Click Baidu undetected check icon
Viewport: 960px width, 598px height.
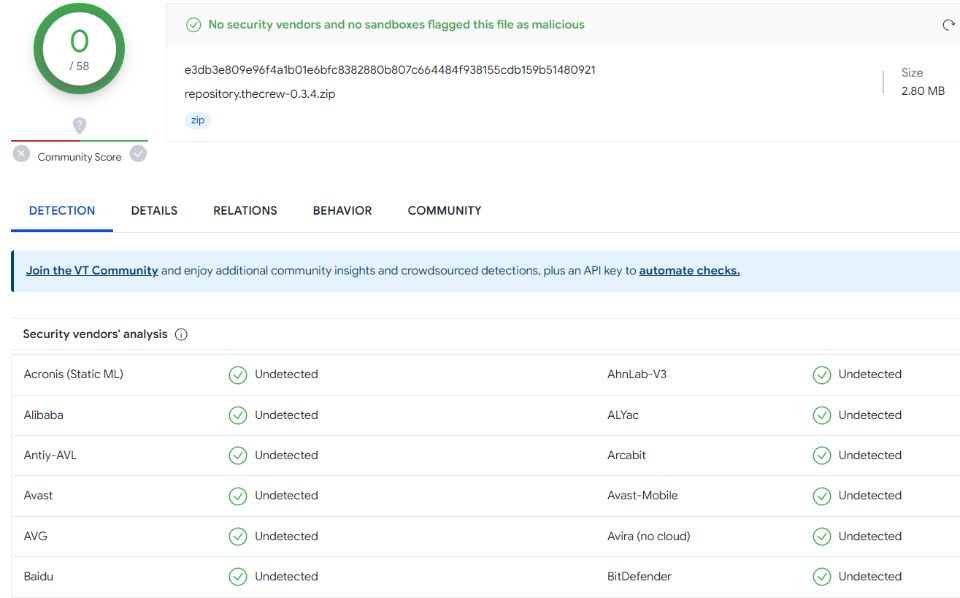pos(238,577)
